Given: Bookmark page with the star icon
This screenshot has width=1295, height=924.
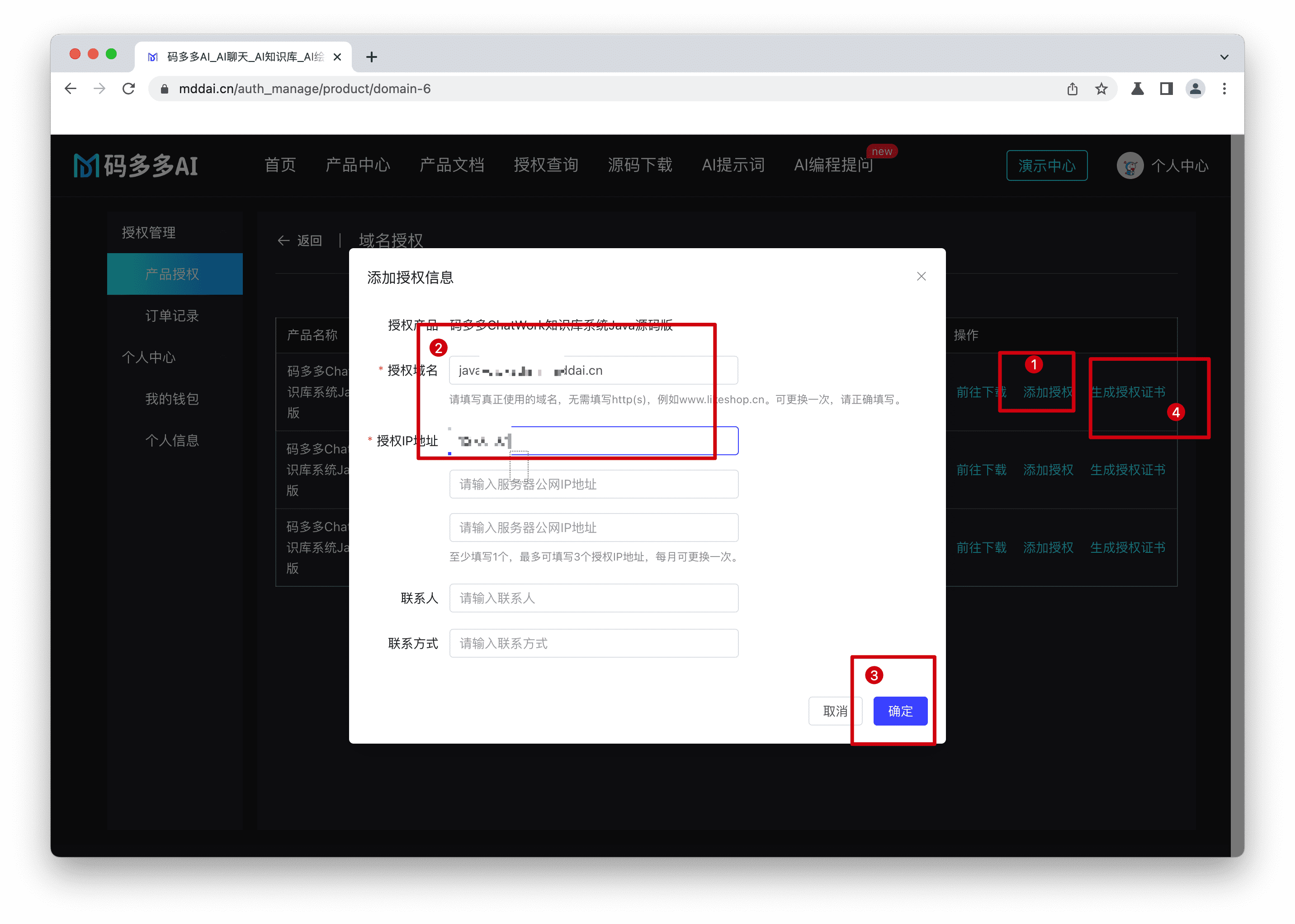Looking at the screenshot, I should [1101, 89].
